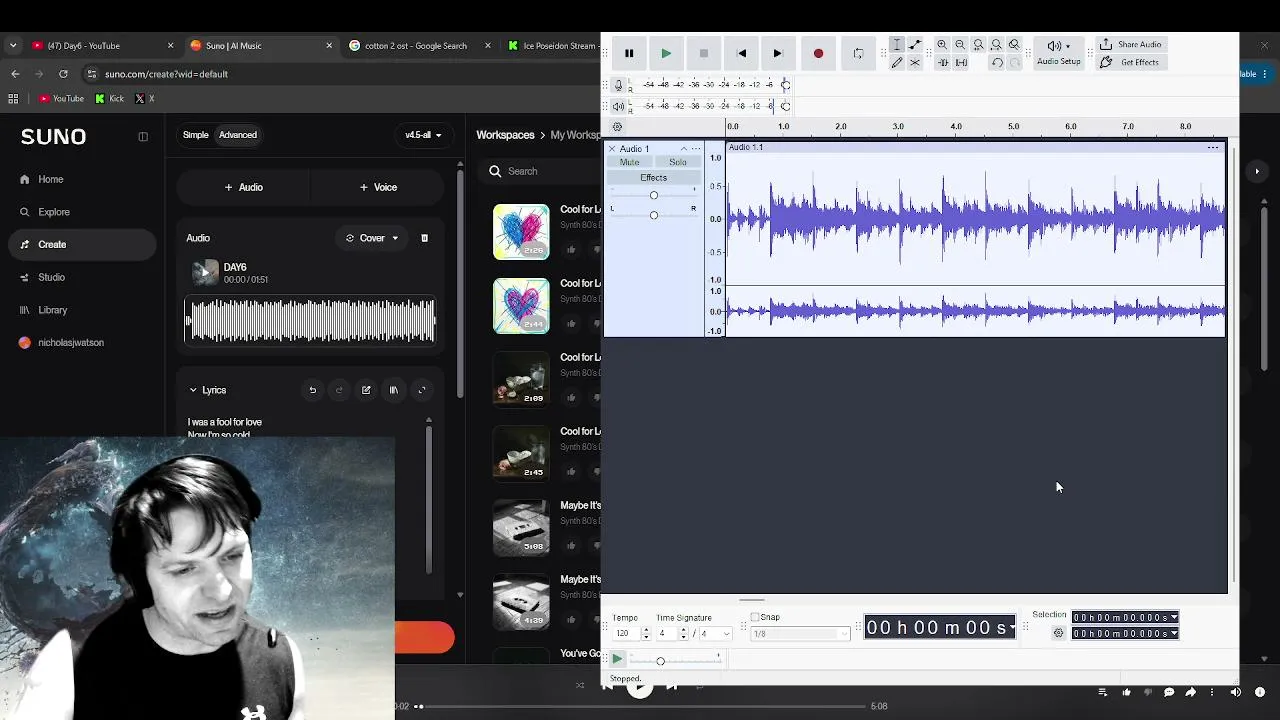This screenshot has height=720, width=1280.
Task: Click Audacity's Silence audio selection icon
Action: click(x=961, y=63)
